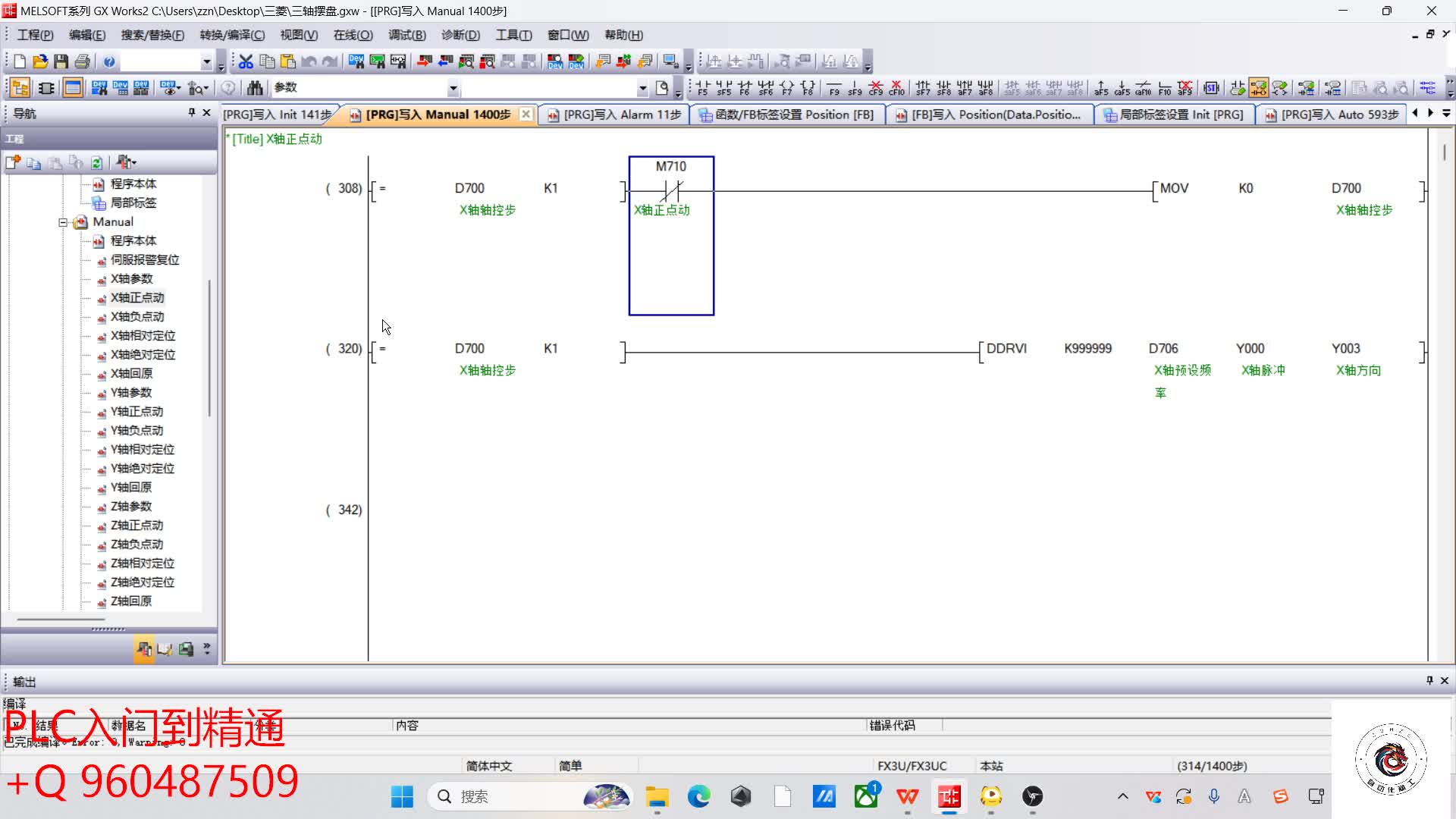
Task: Click the delete vertical line cF10 icon
Action: pyautogui.click(x=896, y=88)
